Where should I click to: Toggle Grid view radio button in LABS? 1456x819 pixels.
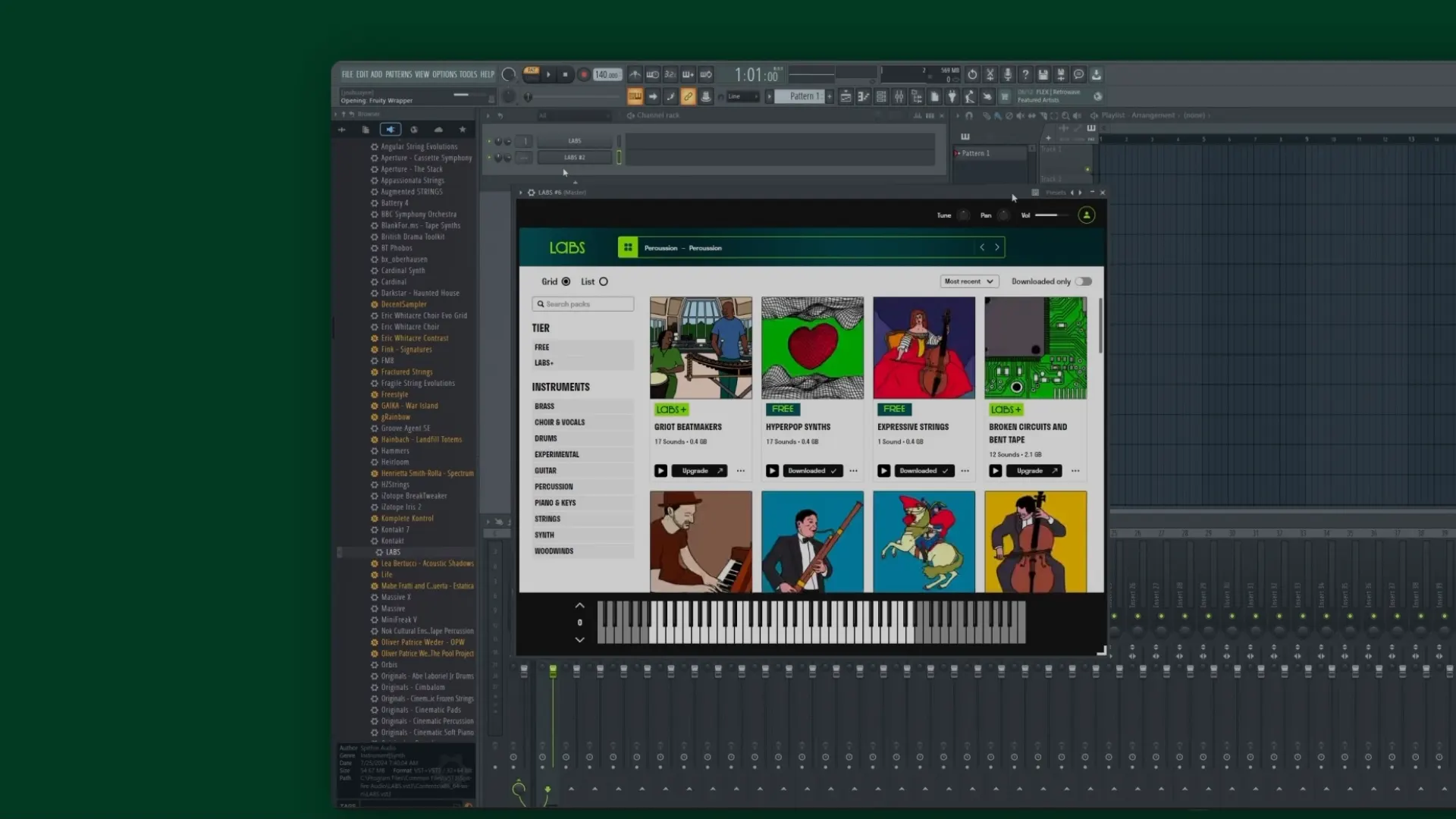(x=565, y=281)
